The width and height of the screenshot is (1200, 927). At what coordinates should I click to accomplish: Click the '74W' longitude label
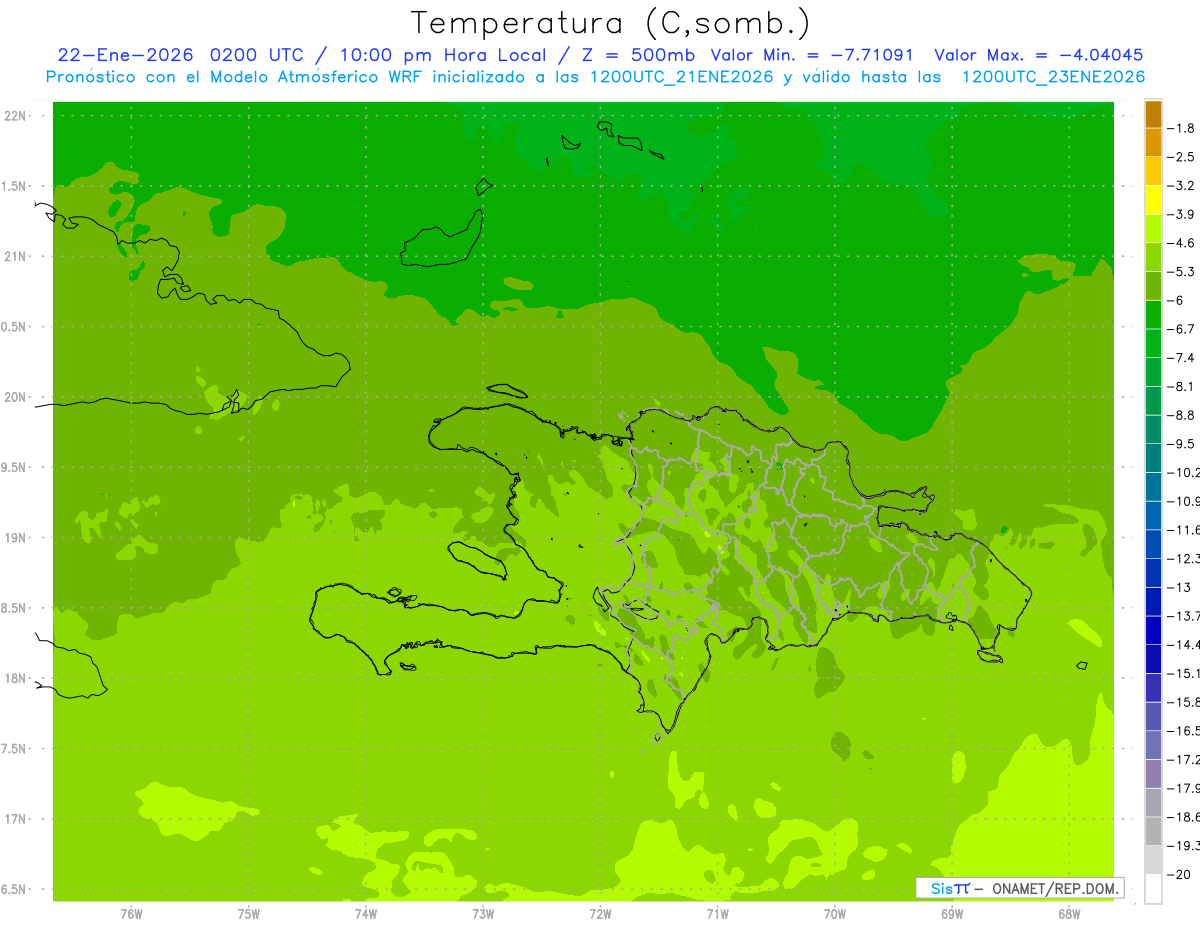click(365, 913)
